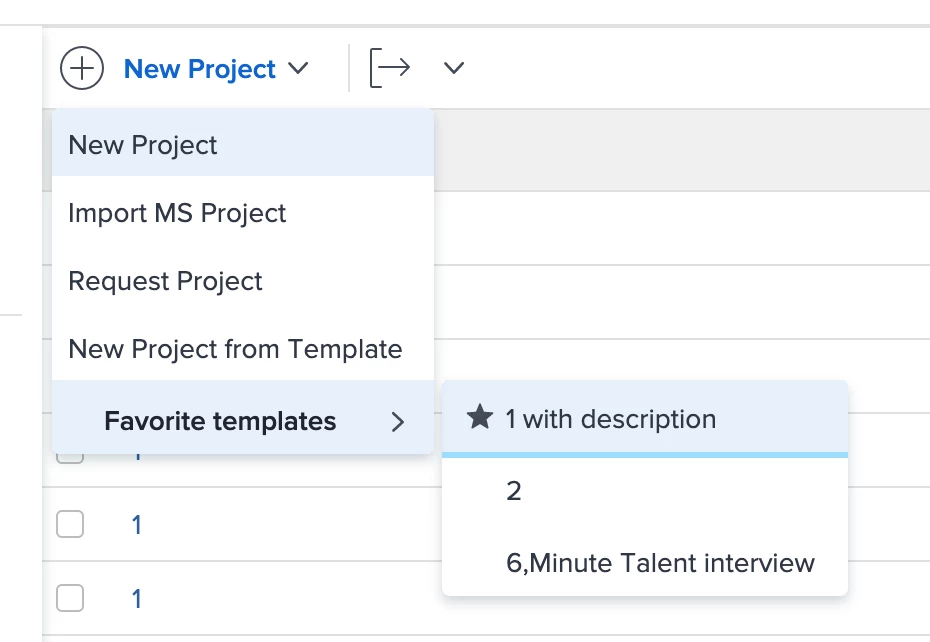930x642 pixels.
Task: Click the export arrow icon in toolbar
Action: pyautogui.click(x=390, y=68)
